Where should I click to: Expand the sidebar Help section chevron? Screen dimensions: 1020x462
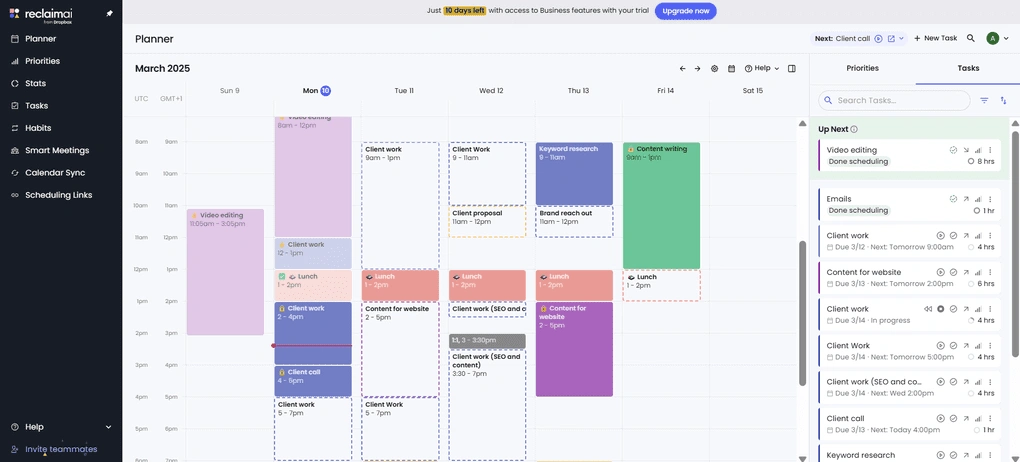point(109,427)
